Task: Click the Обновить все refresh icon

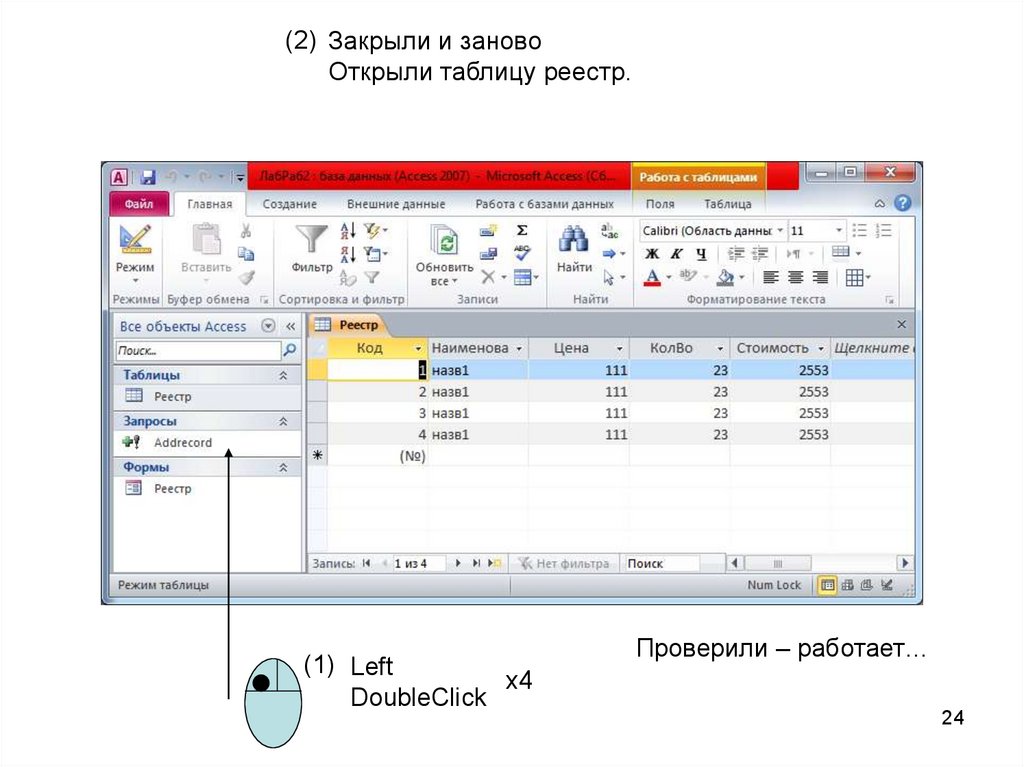Action: coord(444,241)
